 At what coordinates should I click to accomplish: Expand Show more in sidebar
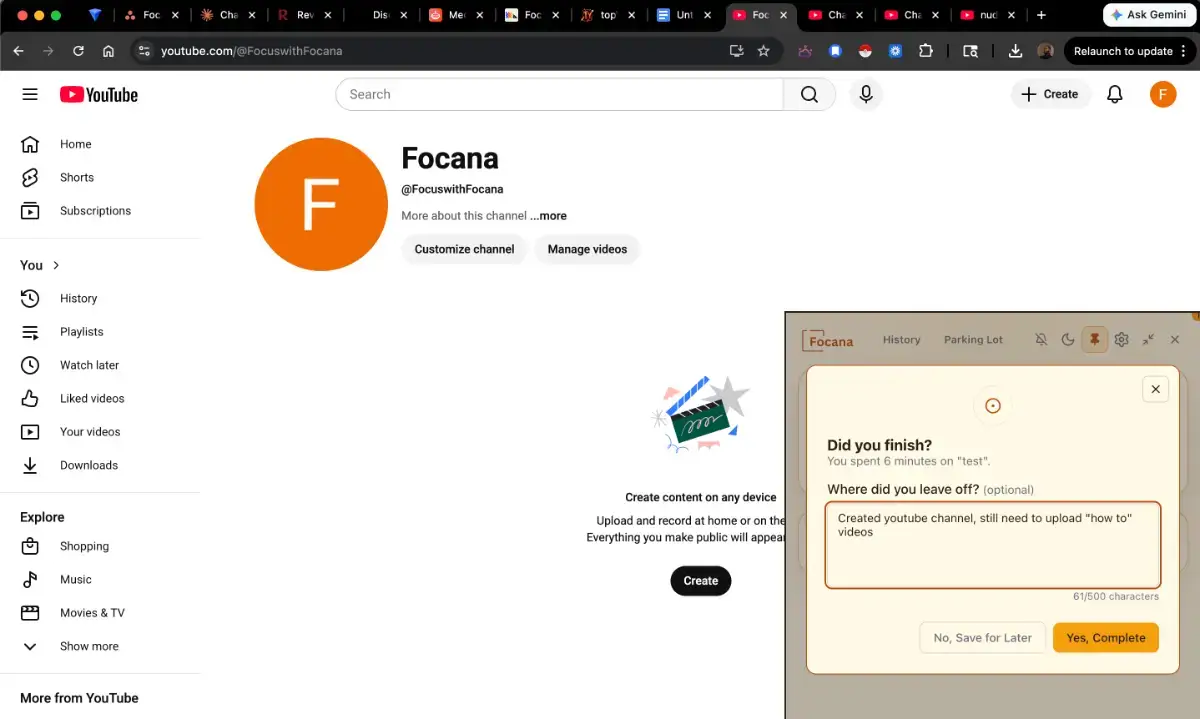pos(88,646)
